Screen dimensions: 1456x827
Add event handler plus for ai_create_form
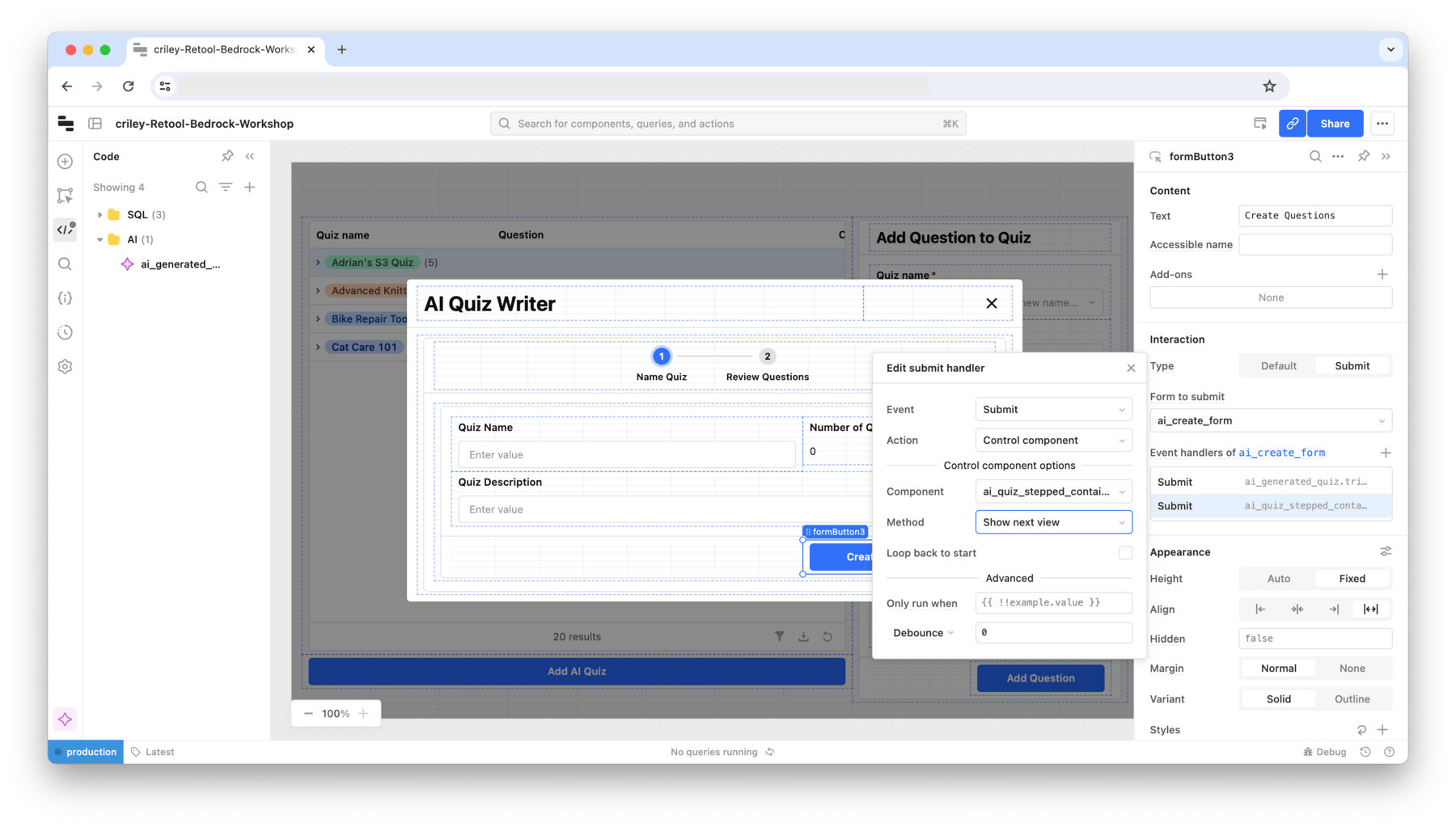click(1386, 453)
